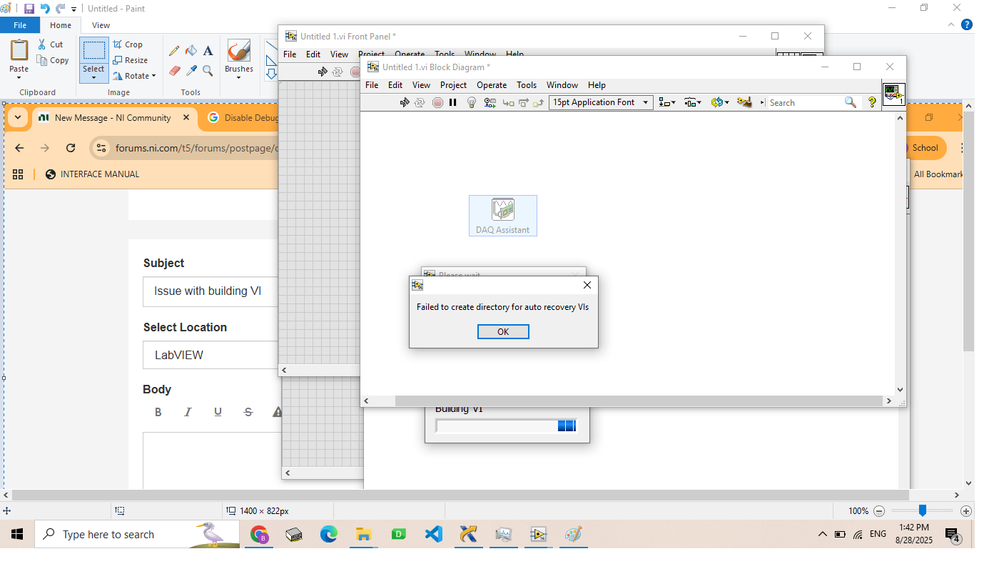This screenshot has height=587, width=999.
Task: Open Reorder dropdown in Block Diagram toolbar
Action: pyautogui.click(x=720, y=102)
